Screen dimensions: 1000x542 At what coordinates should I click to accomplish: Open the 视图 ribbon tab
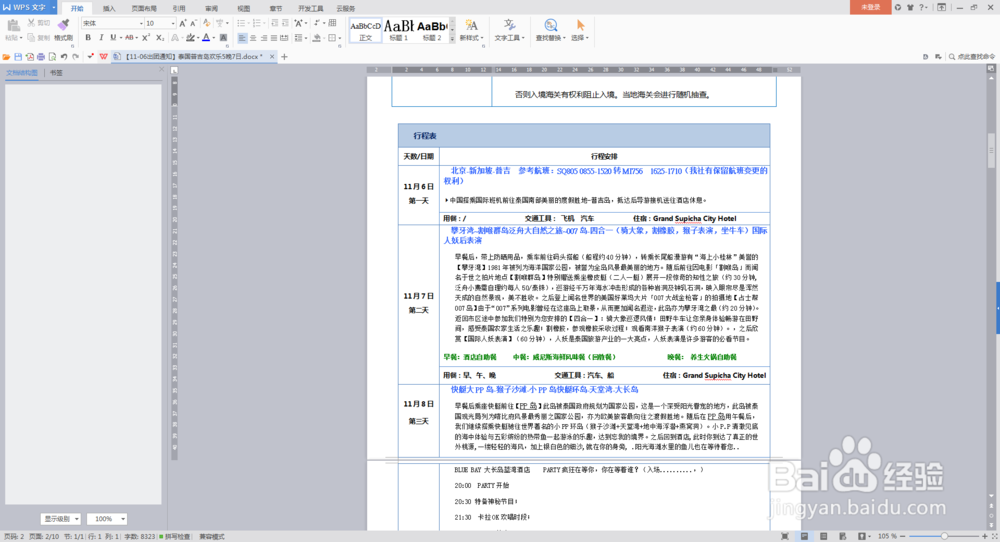tap(244, 8)
